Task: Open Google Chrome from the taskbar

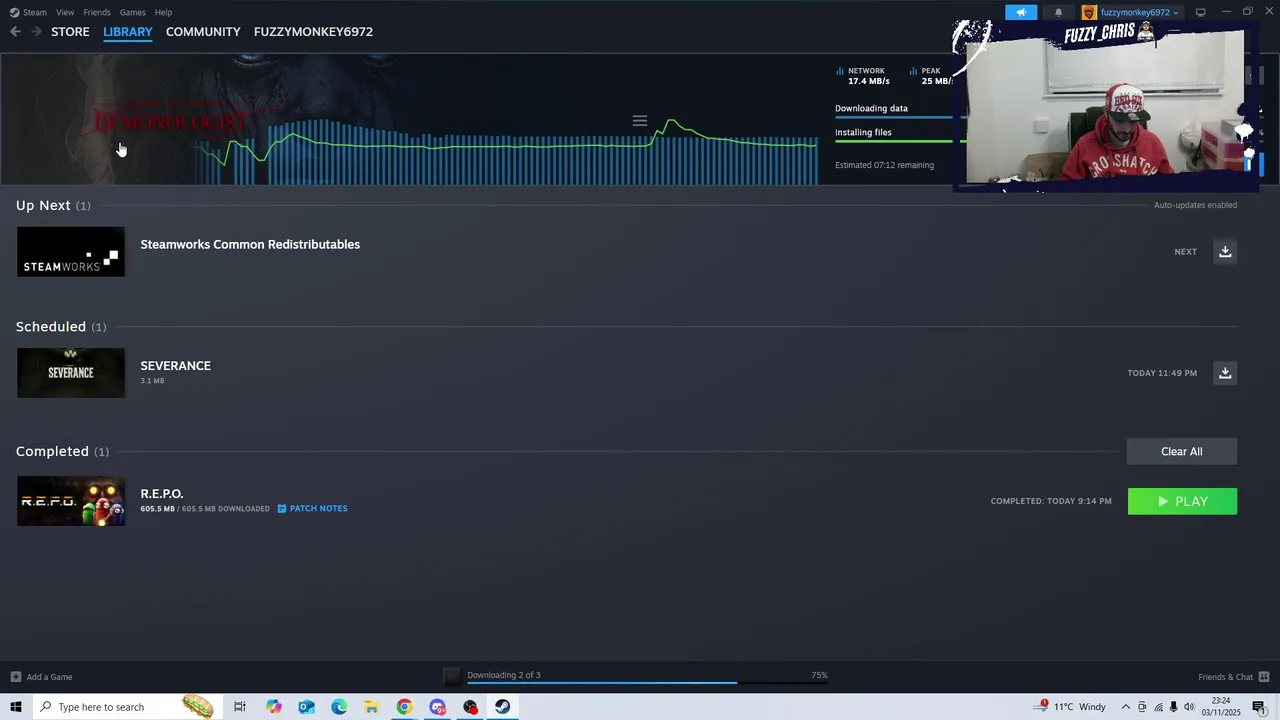Action: point(404,707)
